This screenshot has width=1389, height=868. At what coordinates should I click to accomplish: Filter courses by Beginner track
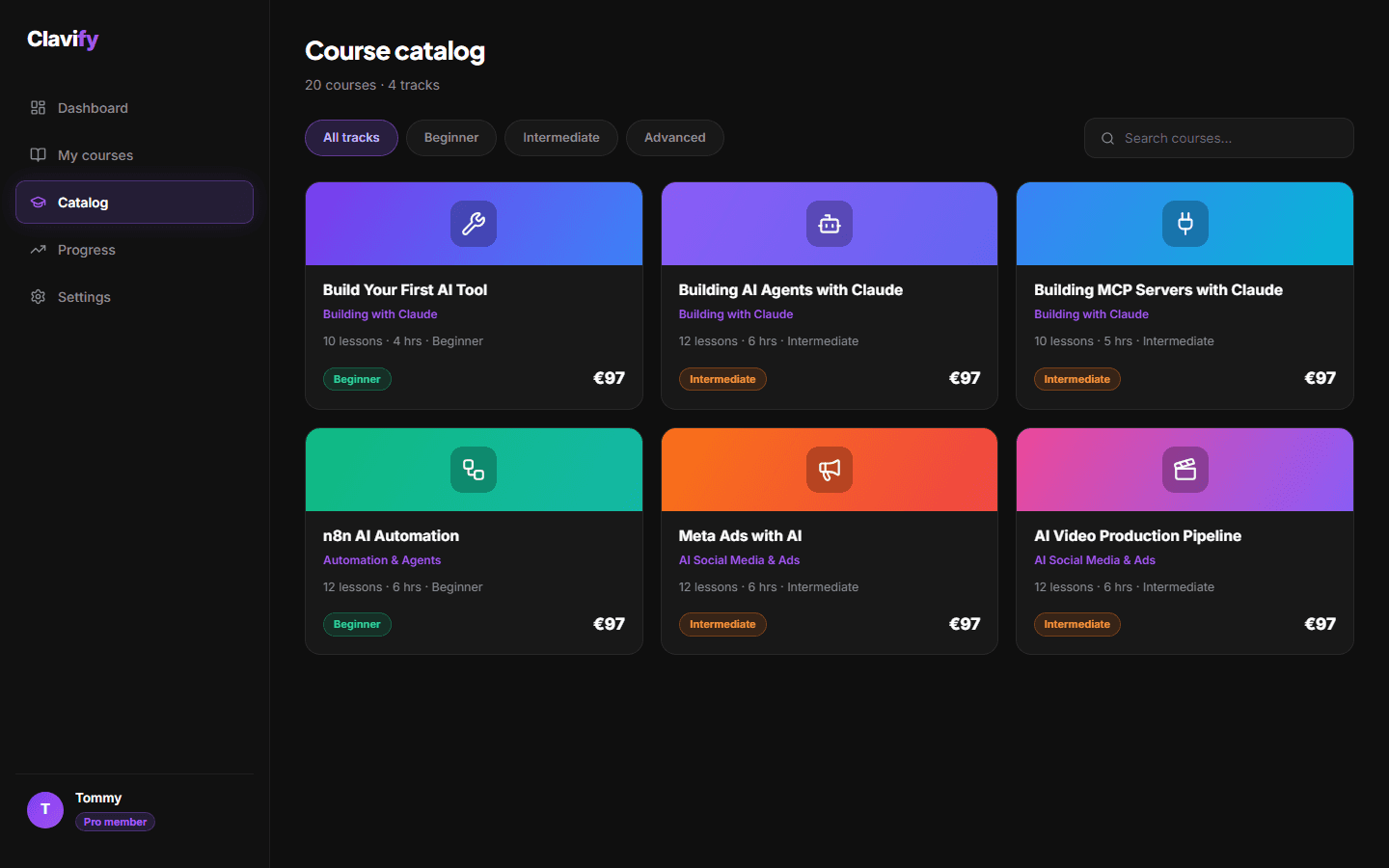point(451,138)
